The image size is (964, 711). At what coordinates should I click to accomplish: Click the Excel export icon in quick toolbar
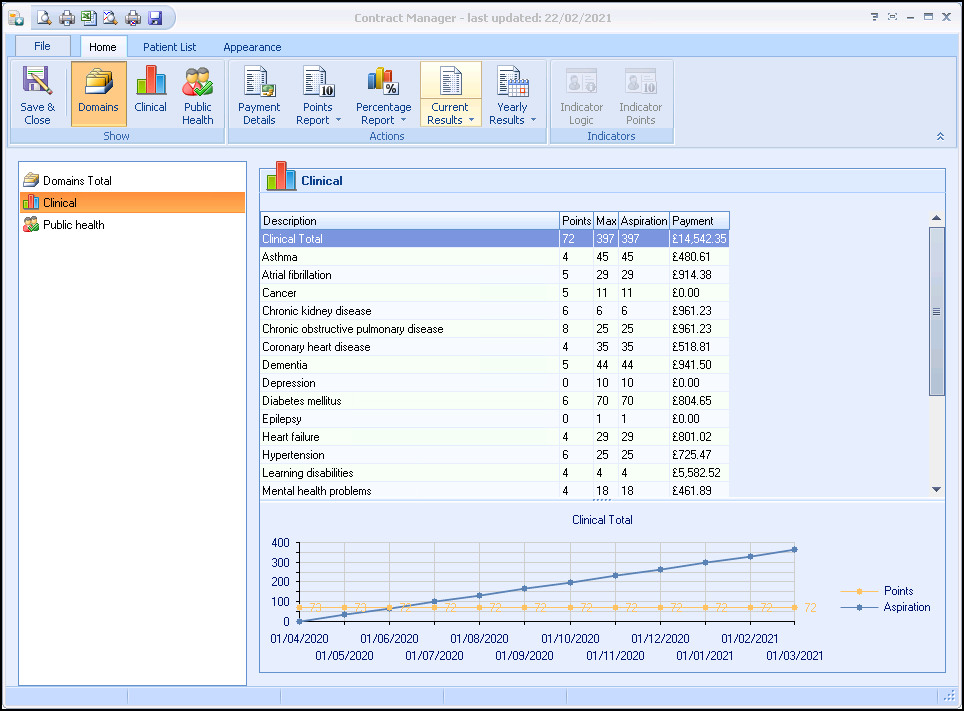coord(88,17)
